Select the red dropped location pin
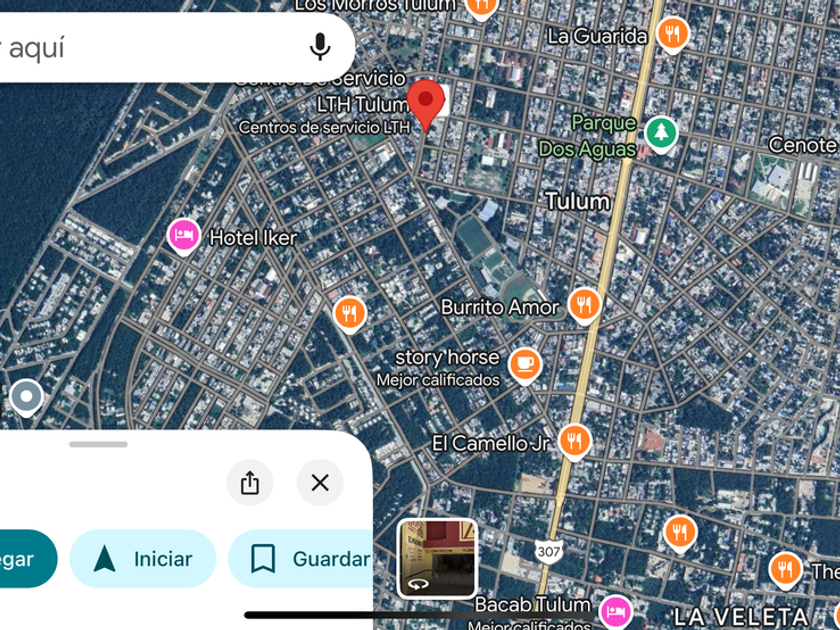Viewport: 840px width, 630px height. (x=425, y=106)
